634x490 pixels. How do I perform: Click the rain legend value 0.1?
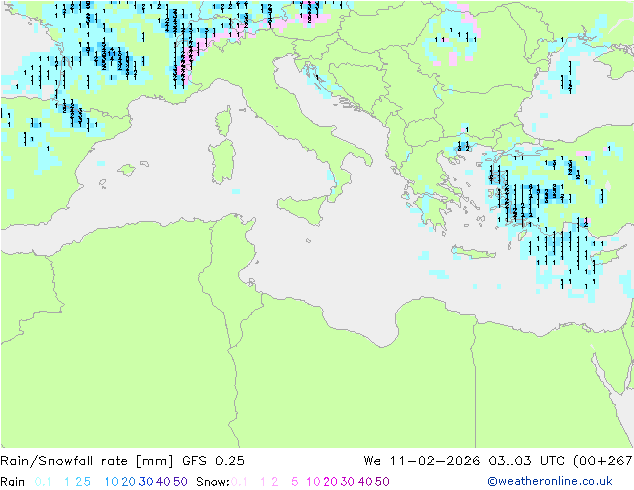tap(43, 482)
